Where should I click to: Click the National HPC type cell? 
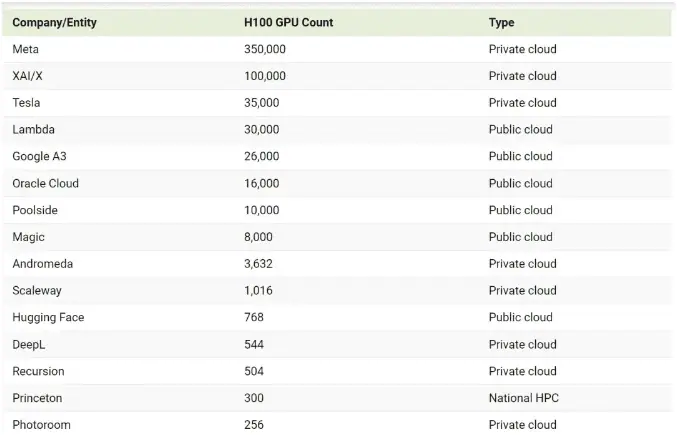tap(524, 398)
